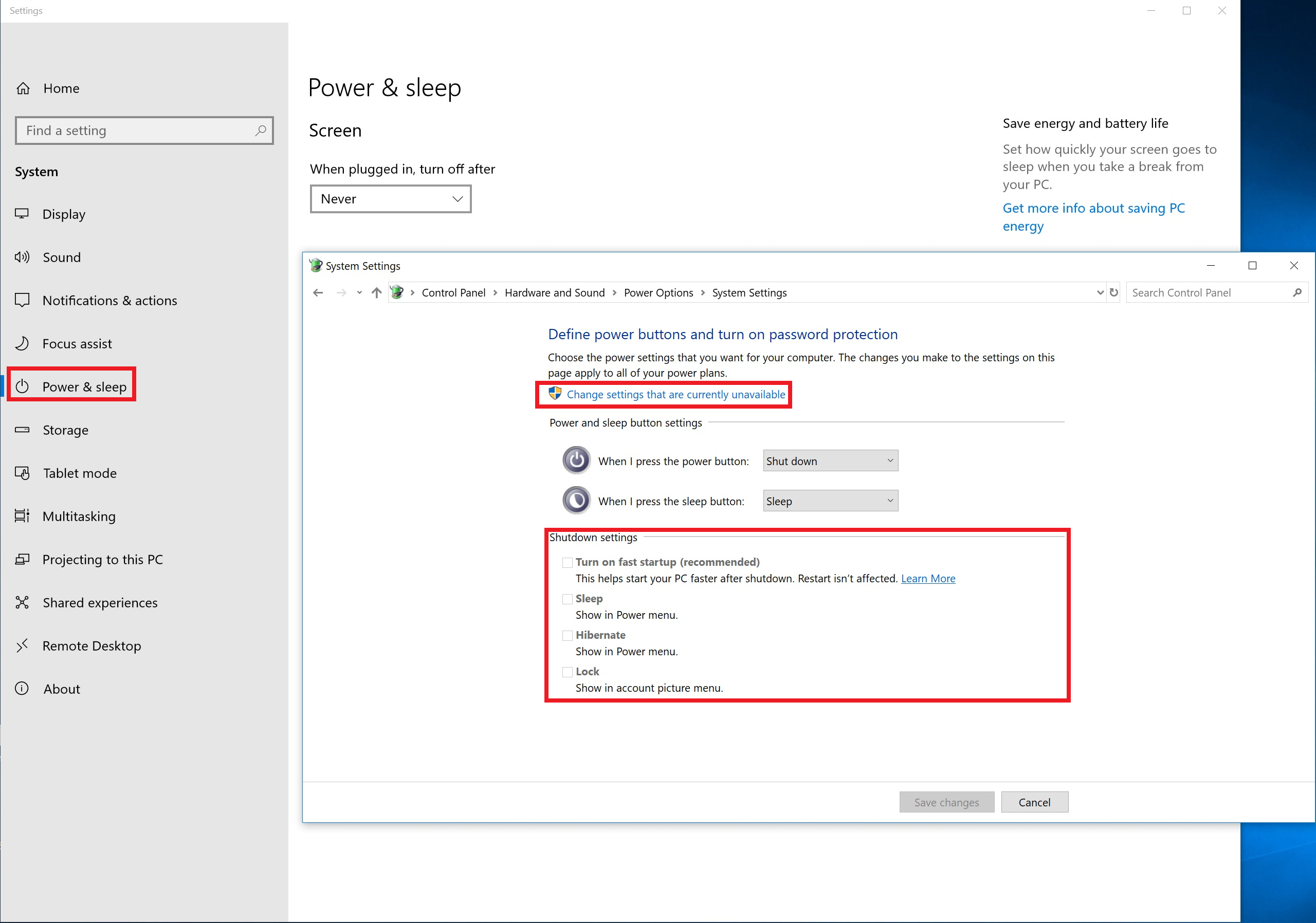This screenshot has width=1316, height=923.
Task: Refresh the Control Panel address bar
Action: point(1113,292)
